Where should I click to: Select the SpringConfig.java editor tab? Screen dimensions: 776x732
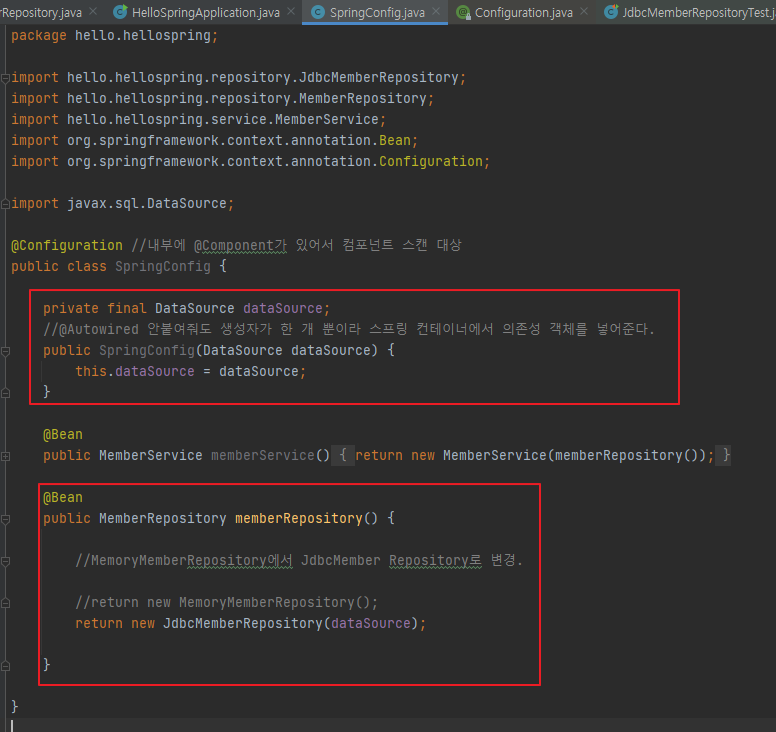(x=377, y=12)
